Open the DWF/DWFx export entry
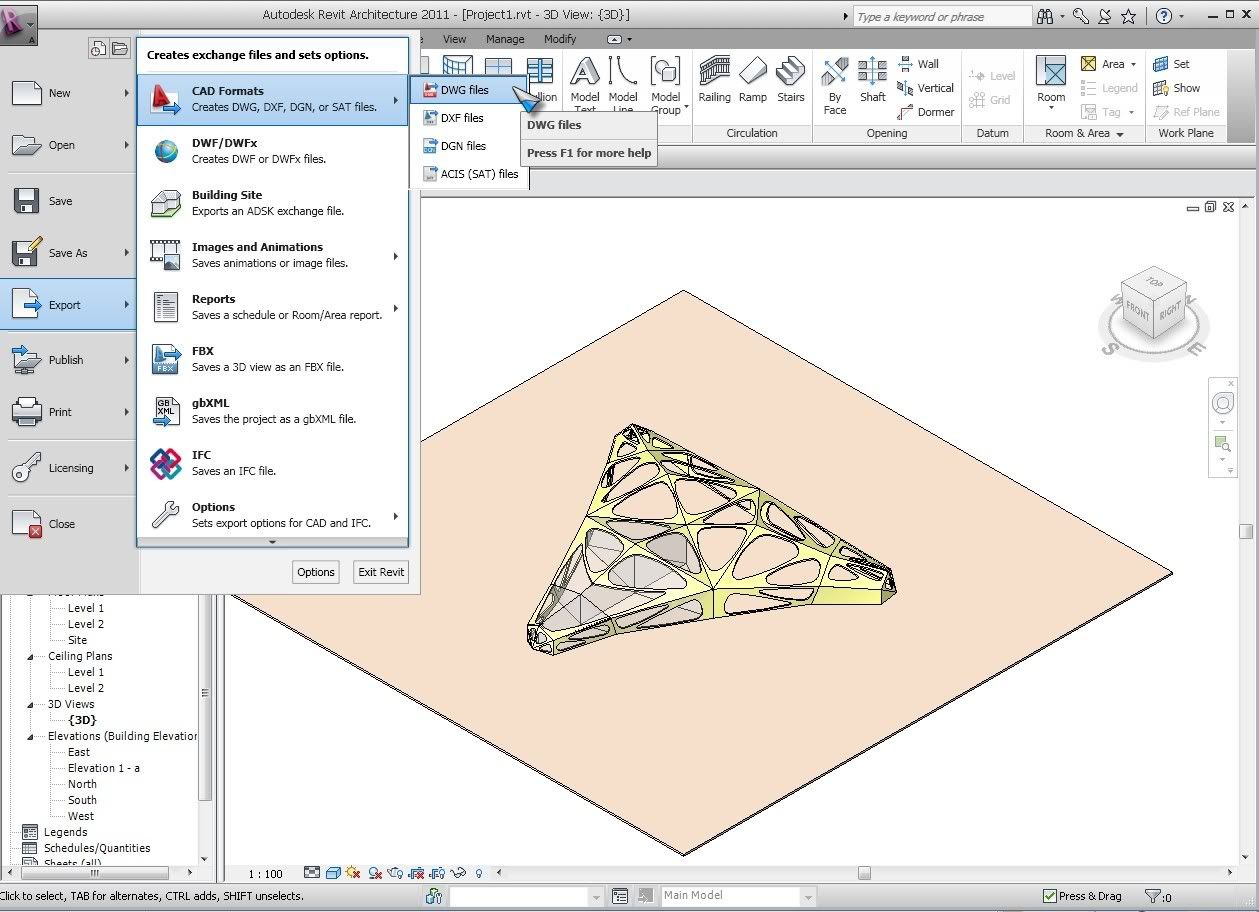Screen dimensions: 1259x912 273,151
